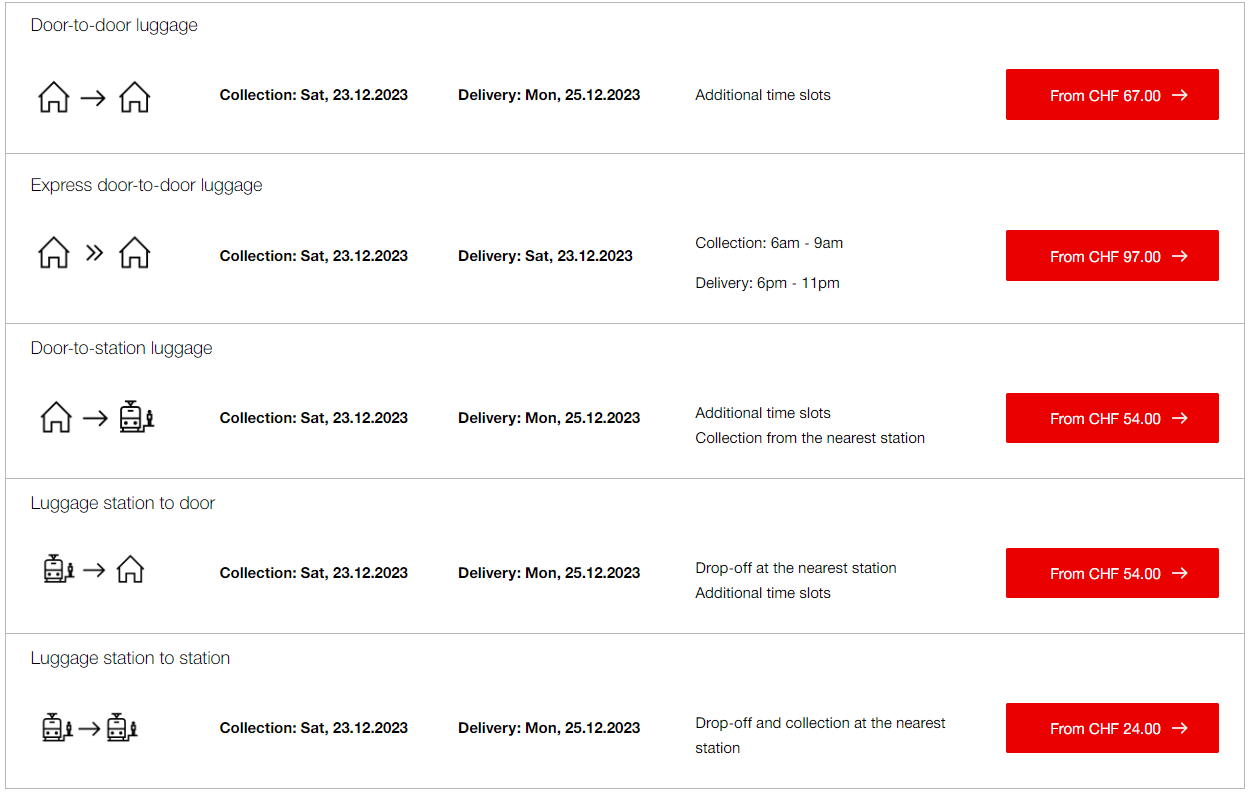The height and width of the screenshot is (794, 1258).
Task: Click the double-arrow express icon
Action: tap(94, 253)
